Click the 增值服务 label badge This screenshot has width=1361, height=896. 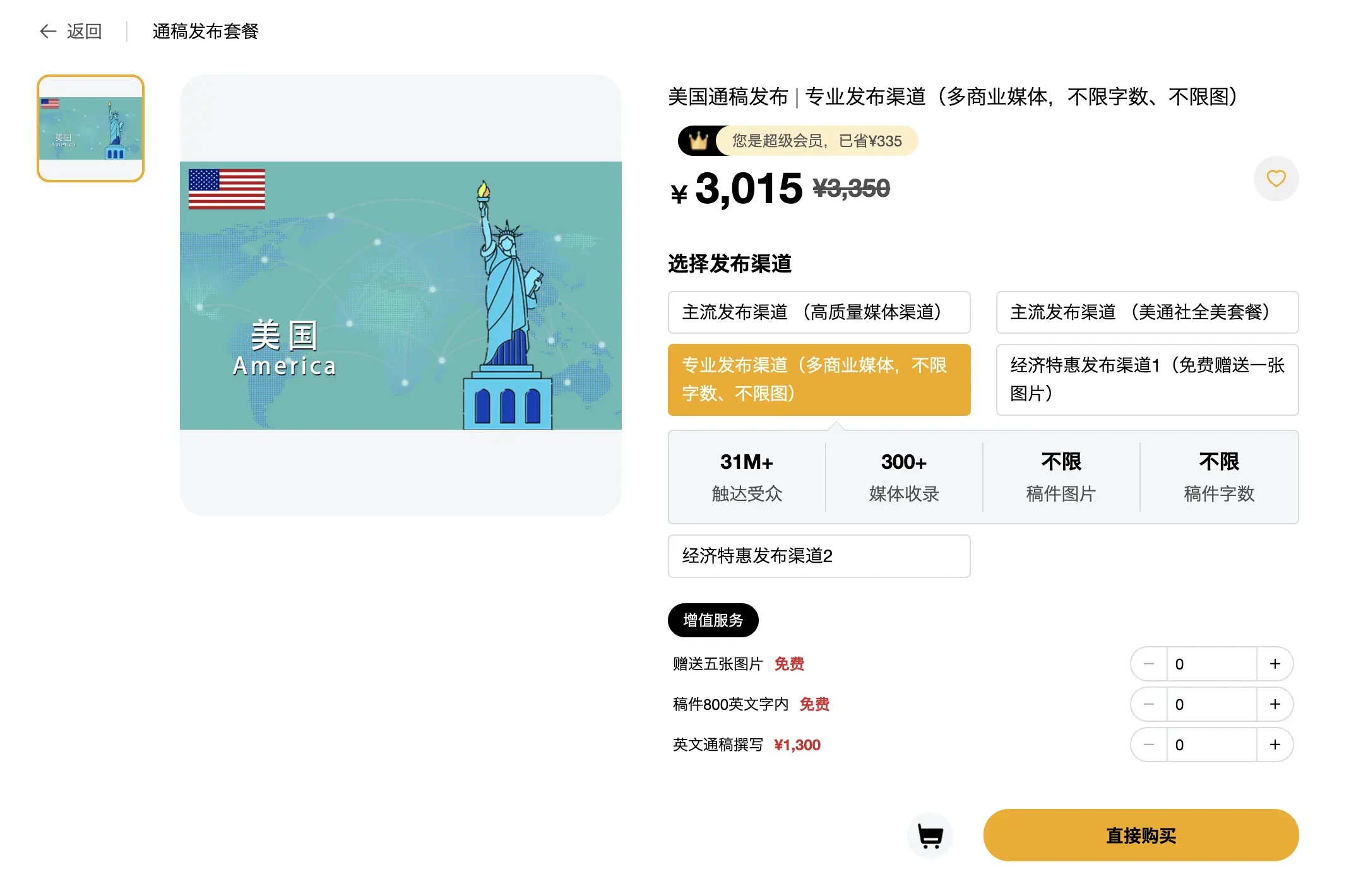(713, 620)
